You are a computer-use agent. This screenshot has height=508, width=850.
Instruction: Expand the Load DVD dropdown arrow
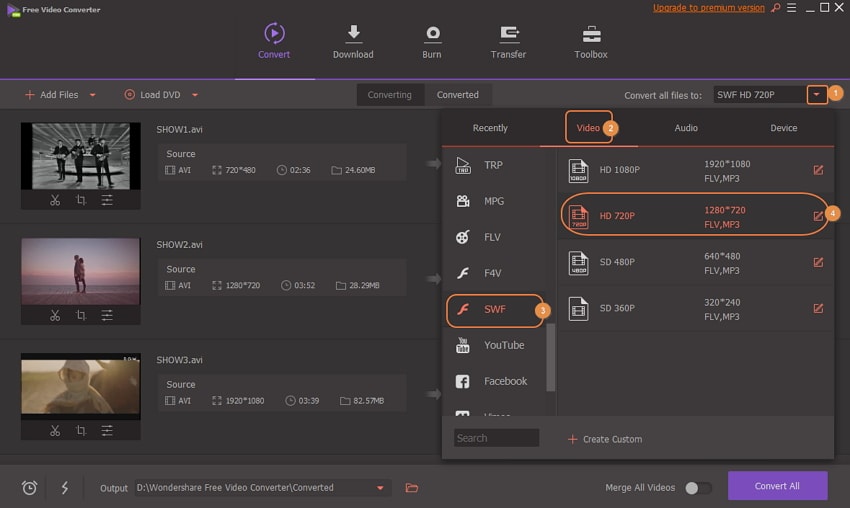pyautogui.click(x=195, y=95)
